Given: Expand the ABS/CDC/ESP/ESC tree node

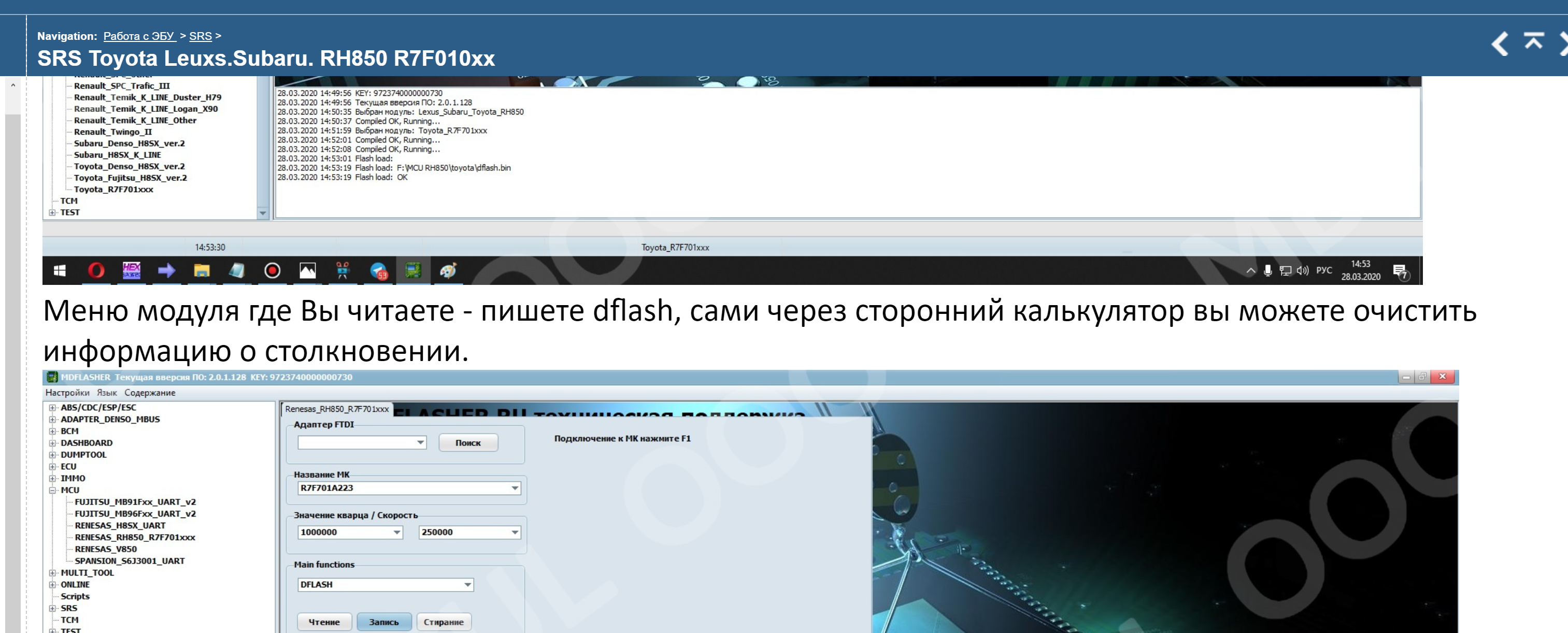Looking at the screenshot, I should tap(53, 408).
